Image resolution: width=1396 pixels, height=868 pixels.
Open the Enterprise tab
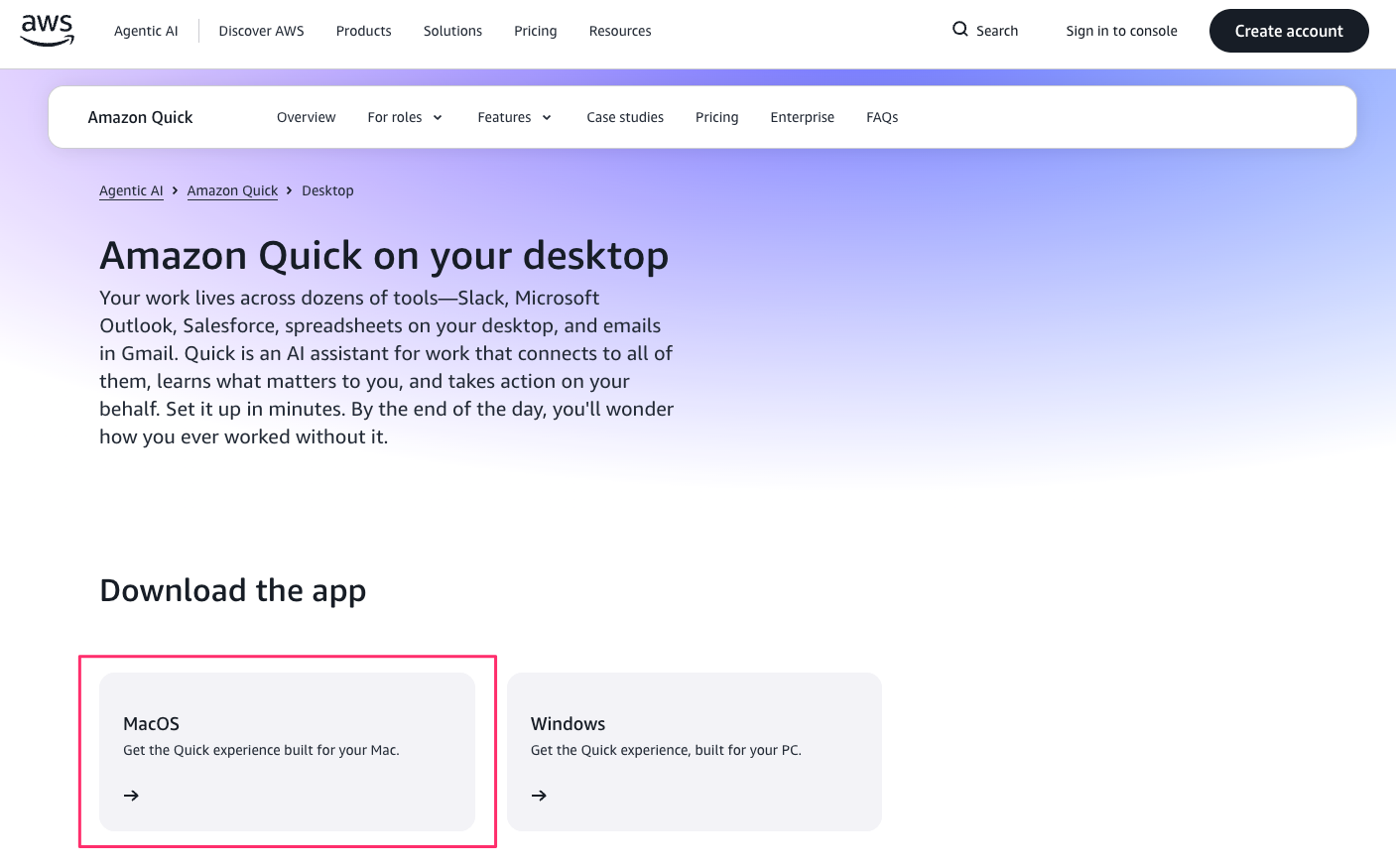tap(803, 117)
